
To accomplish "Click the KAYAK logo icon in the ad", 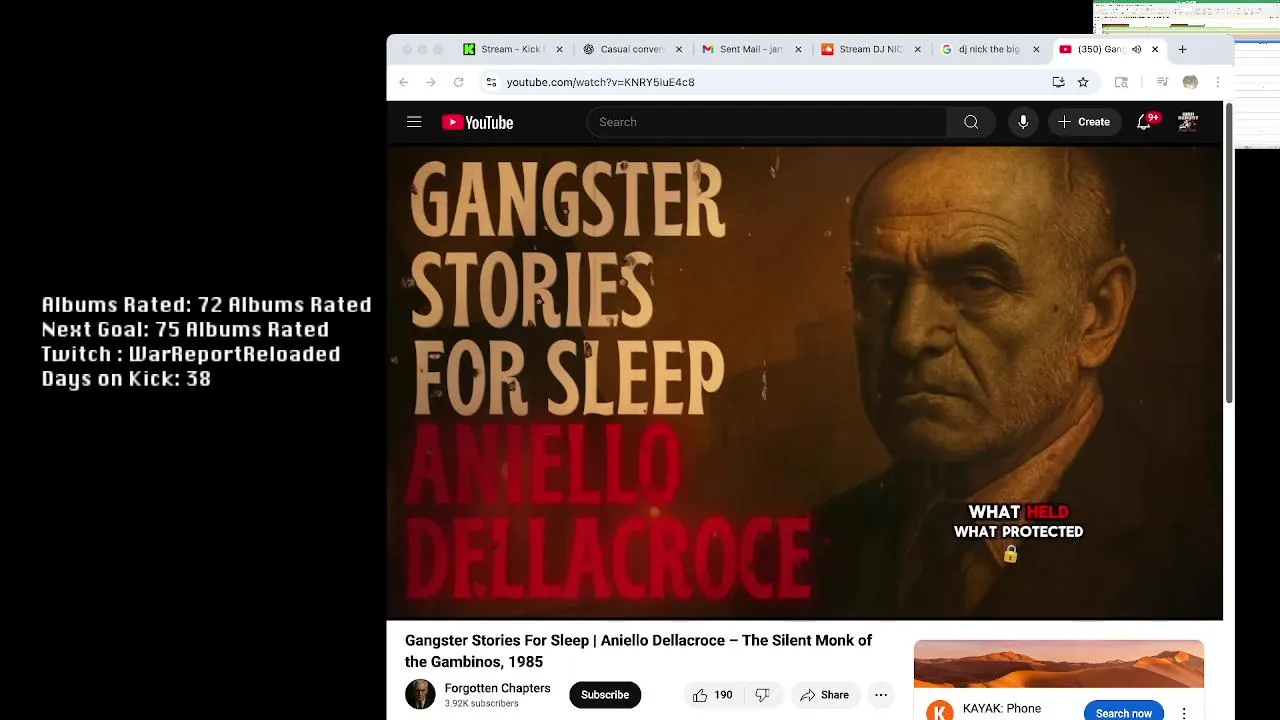I will (x=939, y=711).
